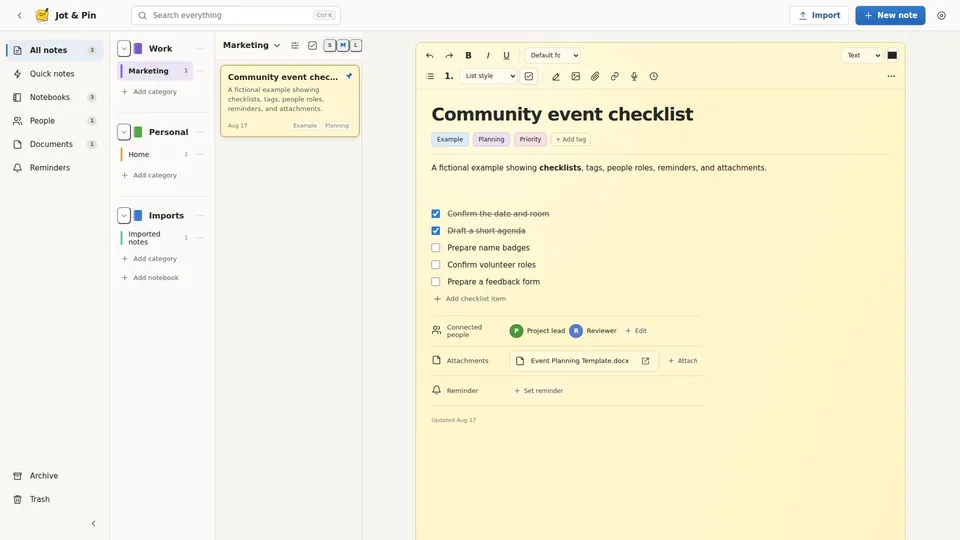Collapse the Imports notebook

coord(124,216)
